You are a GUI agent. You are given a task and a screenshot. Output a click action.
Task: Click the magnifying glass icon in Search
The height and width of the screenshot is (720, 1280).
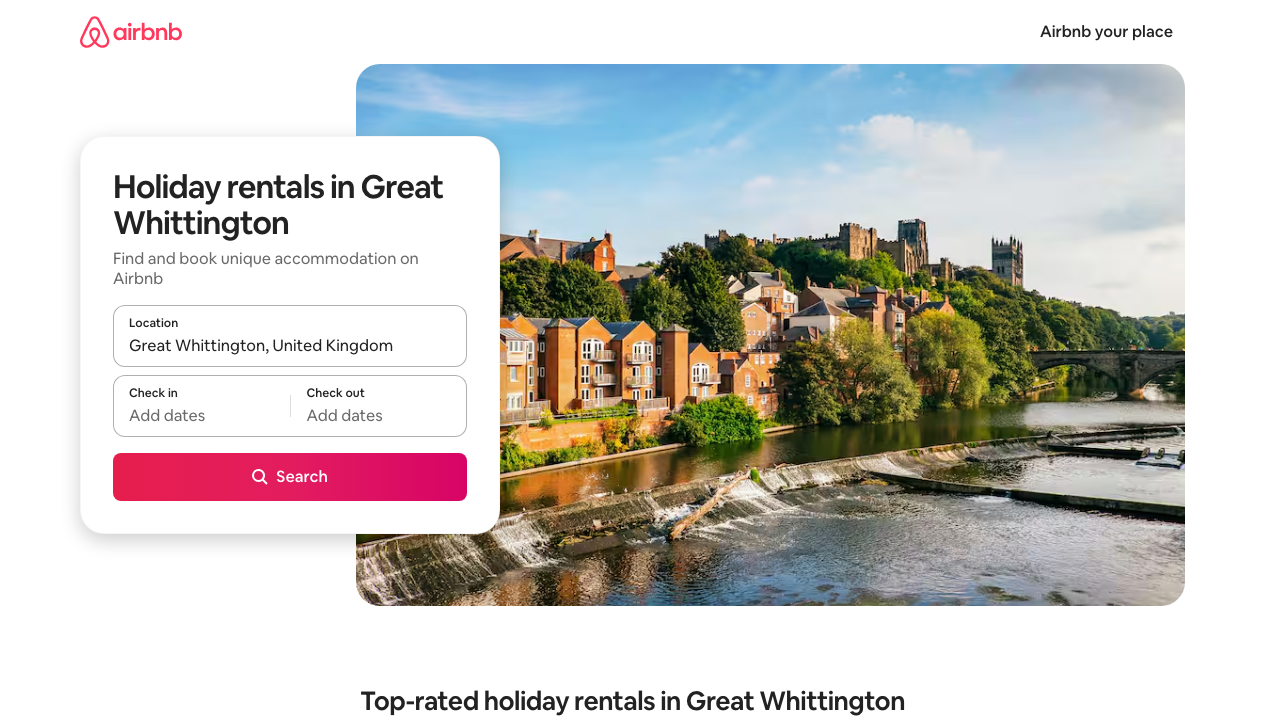tap(260, 477)
